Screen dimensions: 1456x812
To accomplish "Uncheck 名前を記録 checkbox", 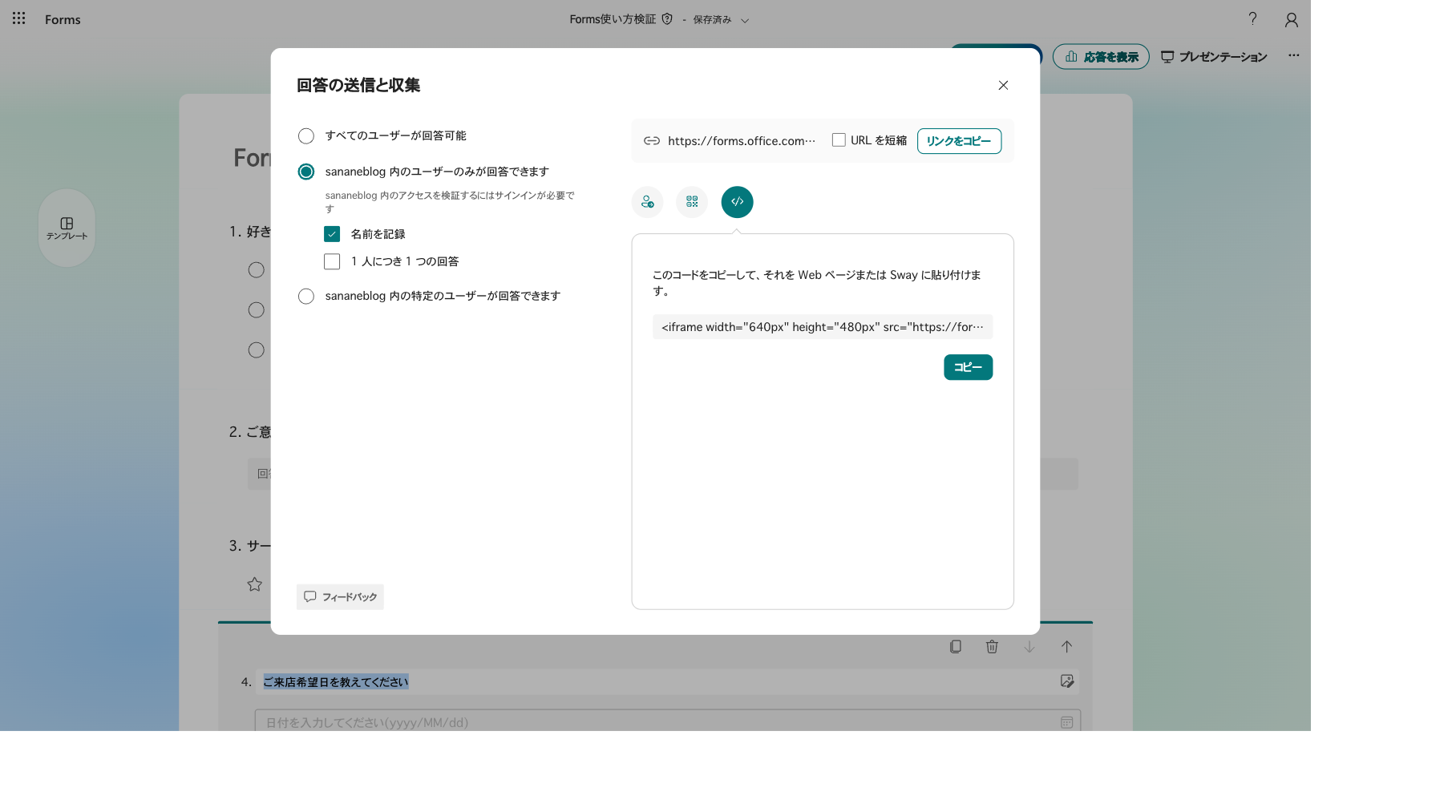I will (x=332, y=234).
